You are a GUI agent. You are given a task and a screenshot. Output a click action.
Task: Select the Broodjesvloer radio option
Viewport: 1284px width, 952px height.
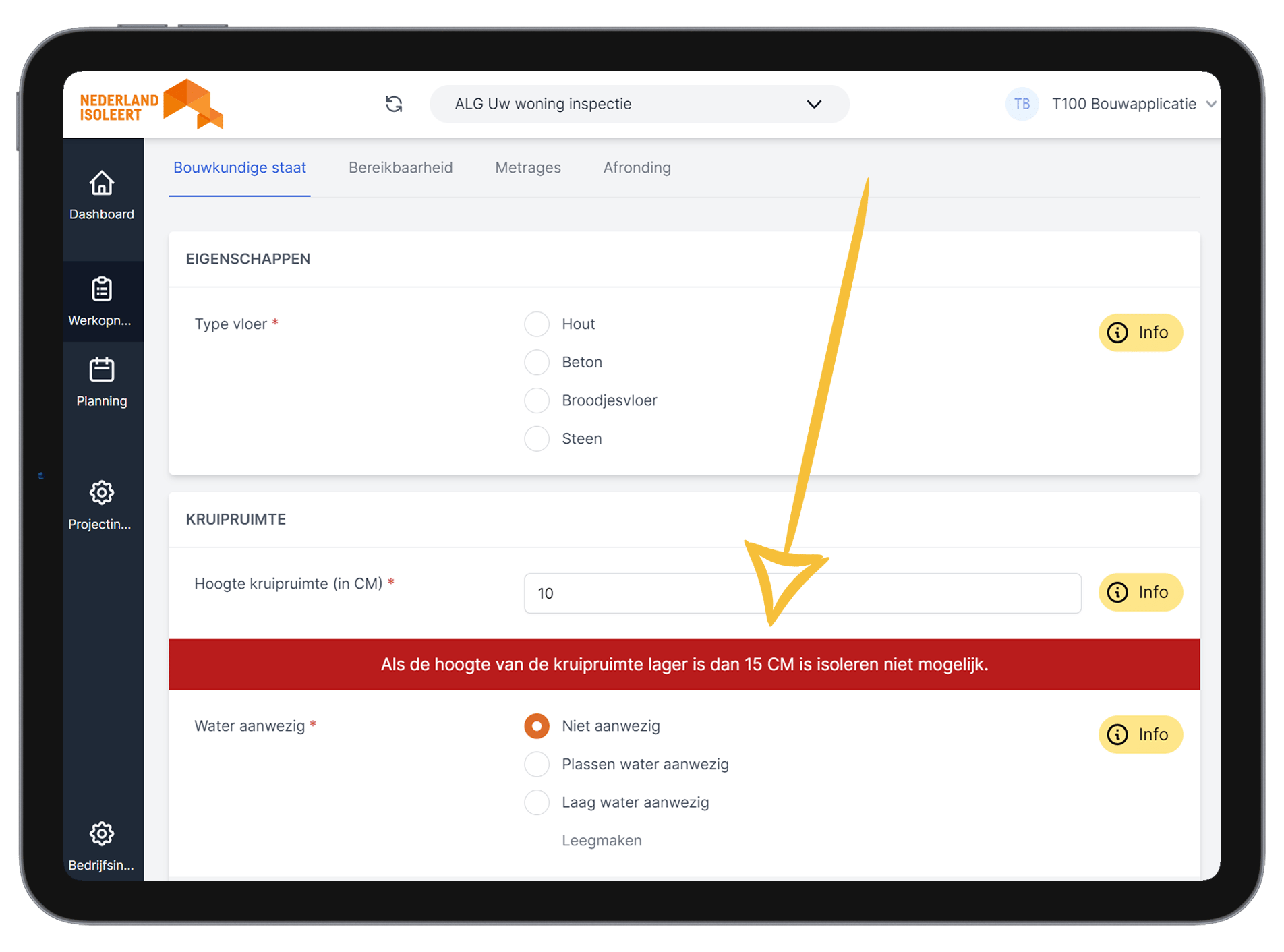537,400
